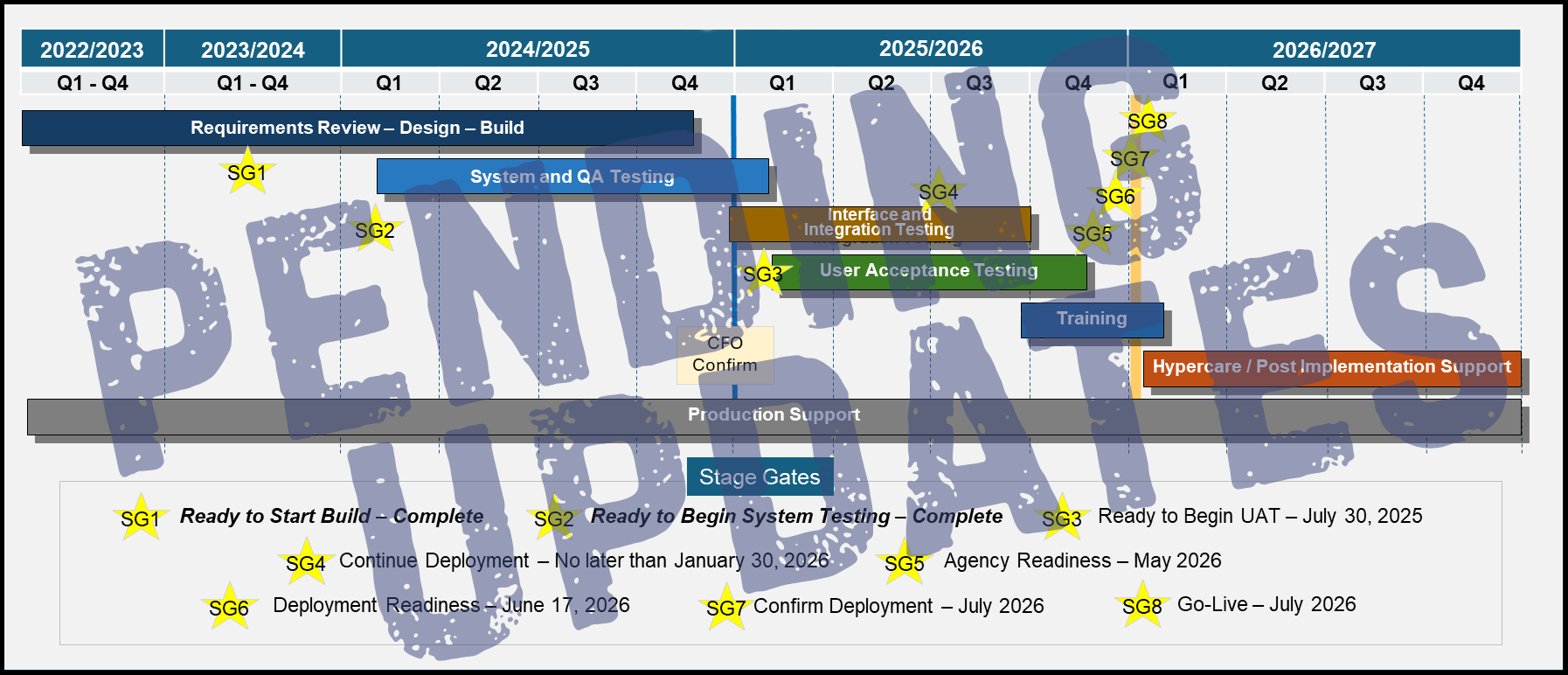
Task: Select the SG2 star marker on the timeline
Action: point(374,229)
